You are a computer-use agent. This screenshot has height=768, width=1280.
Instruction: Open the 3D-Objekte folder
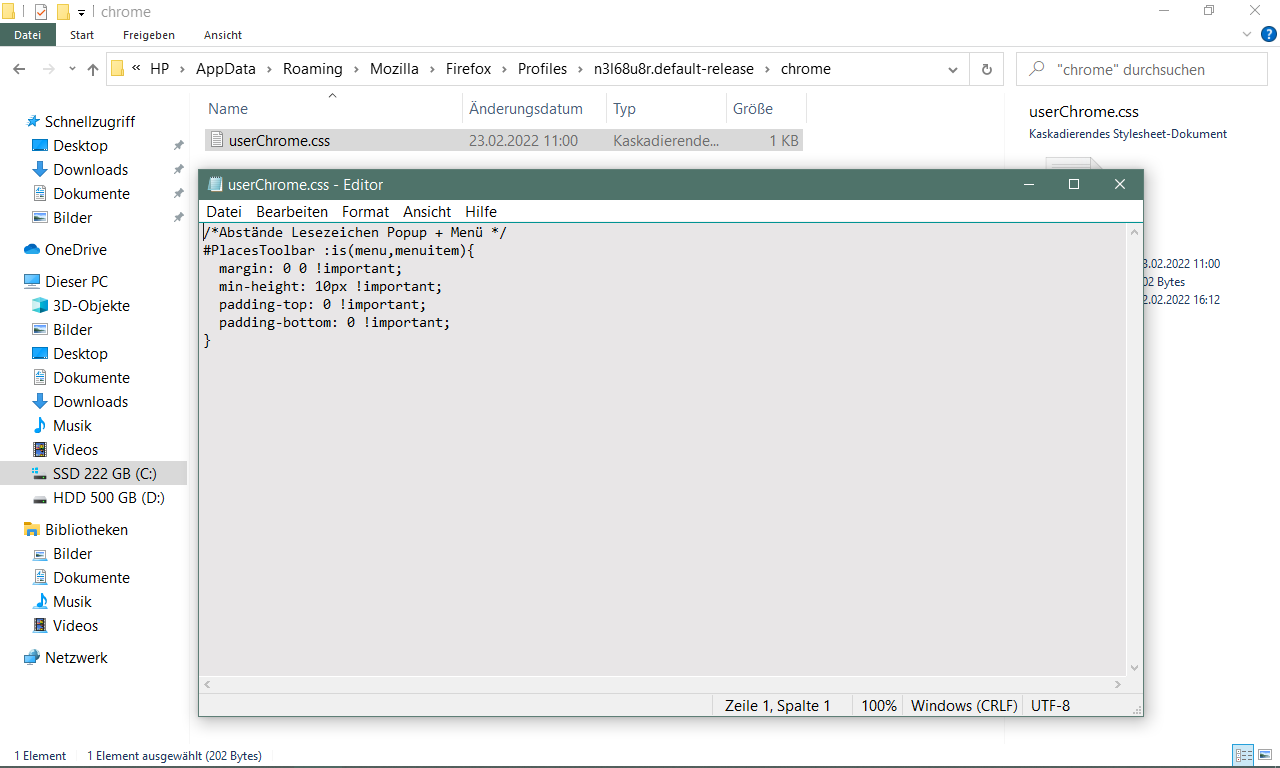coord(91,306)
